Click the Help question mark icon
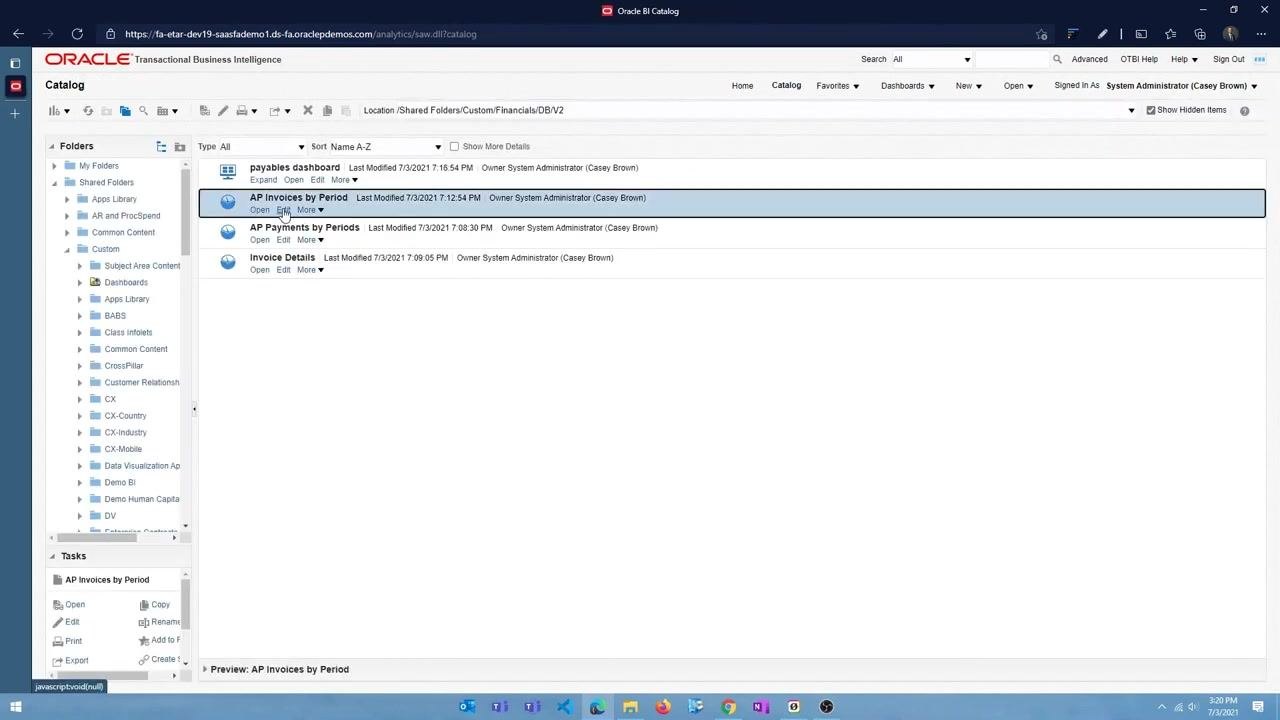The height and width of the screenshot is (720, 1280). click(1244, 111)
